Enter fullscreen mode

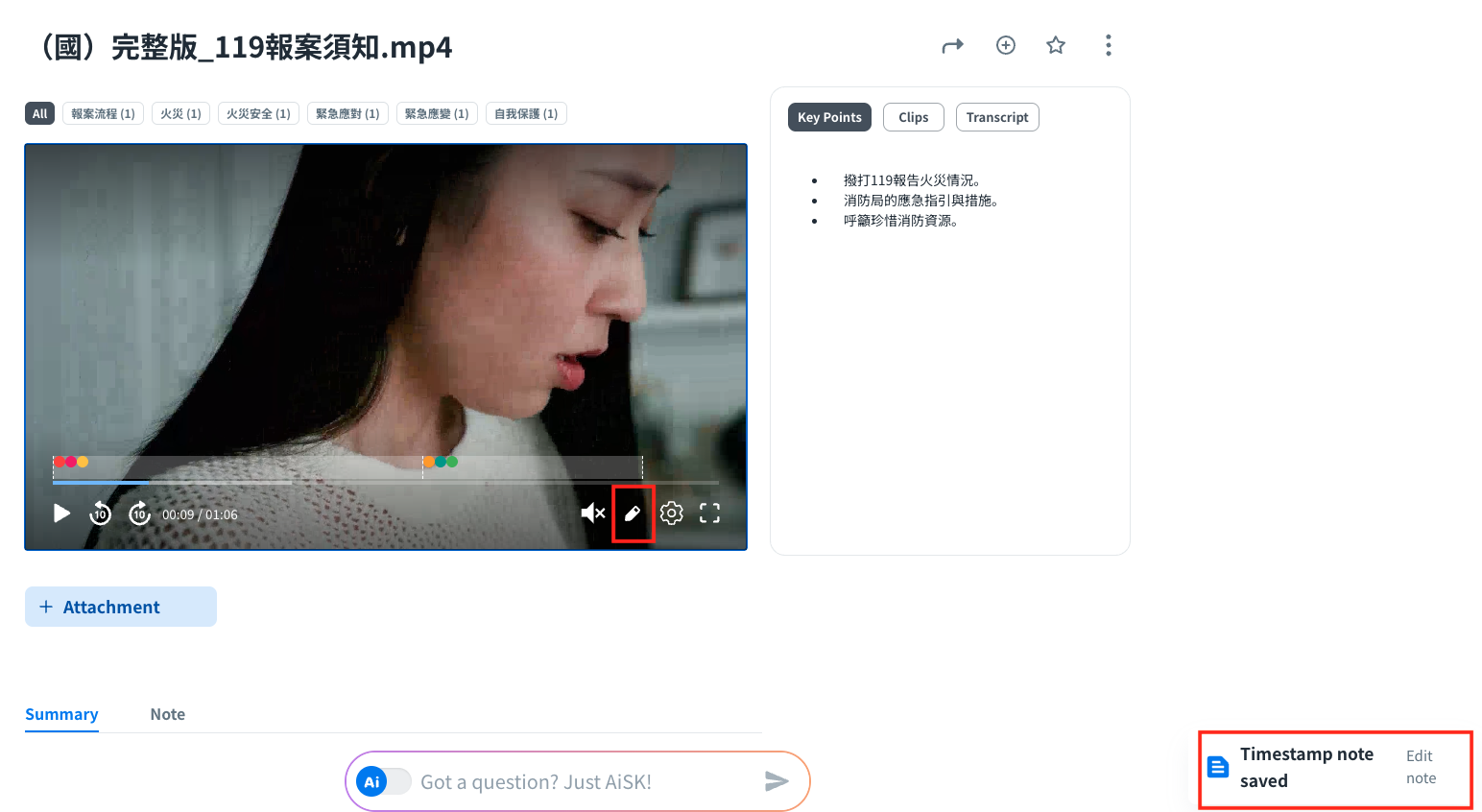click(x=709, y=513)
